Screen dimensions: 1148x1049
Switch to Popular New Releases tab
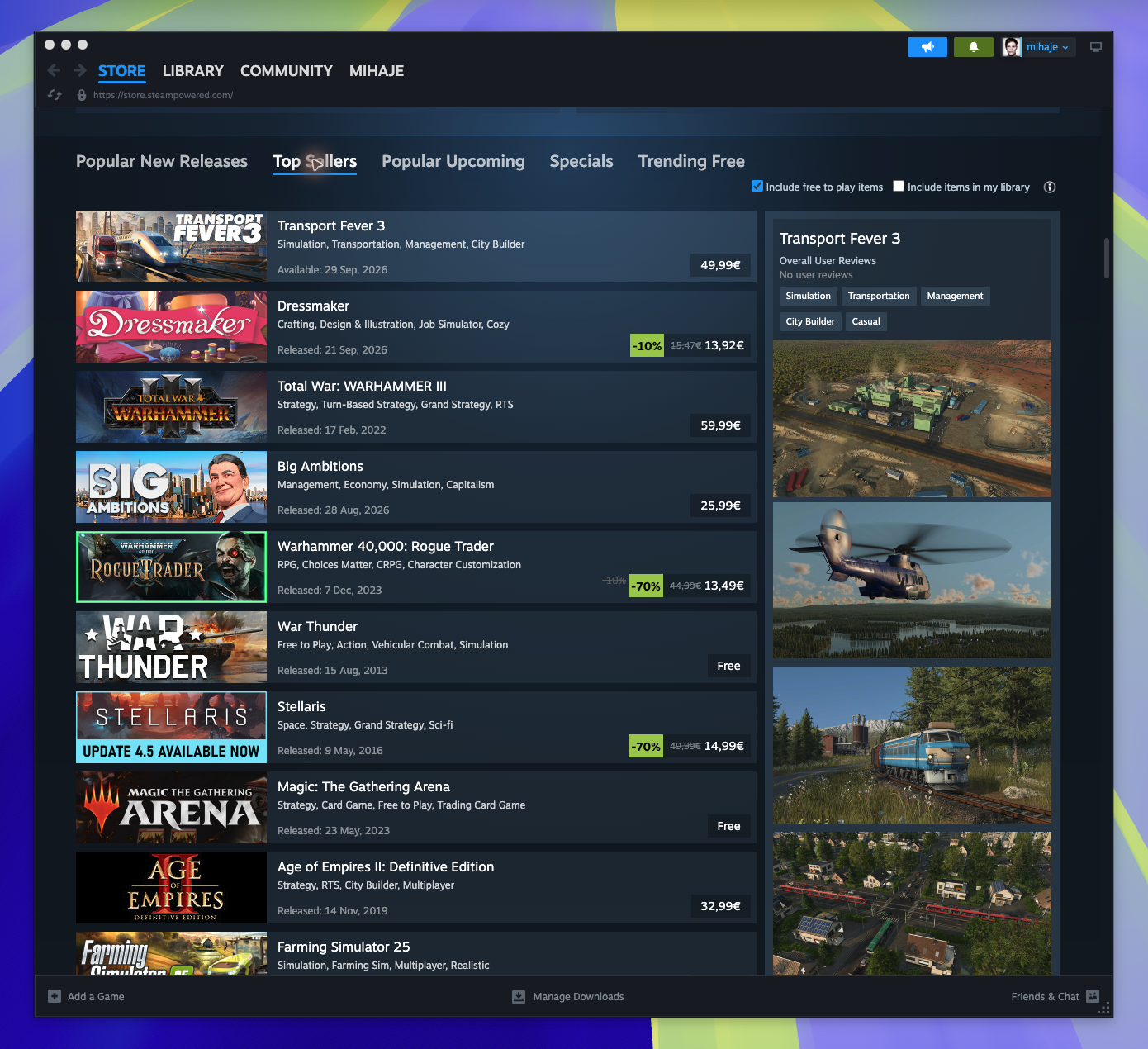click(162, 161)
